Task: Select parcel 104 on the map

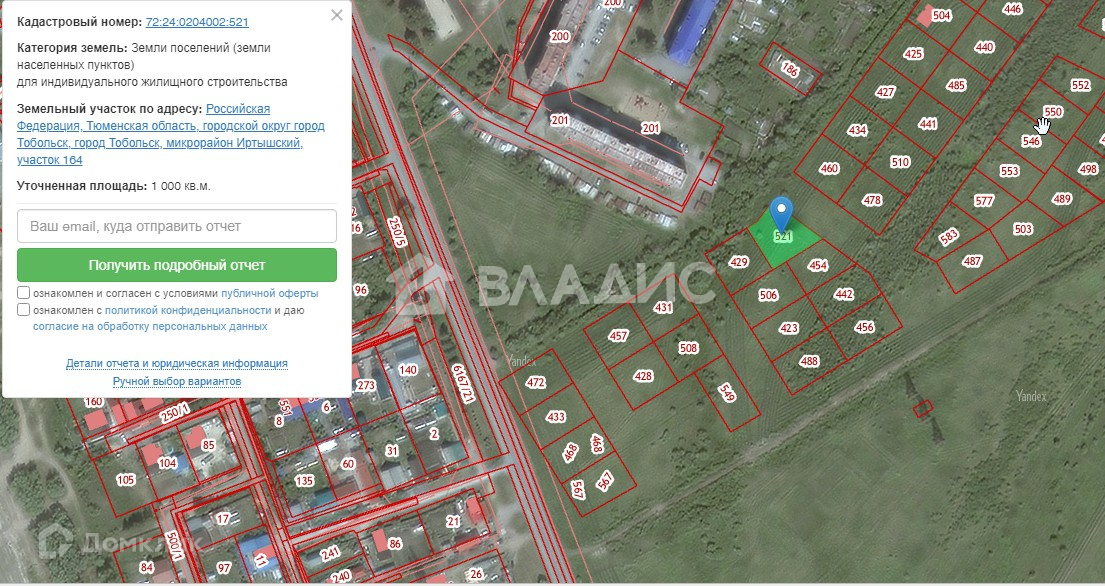Action: click(167, 463)
